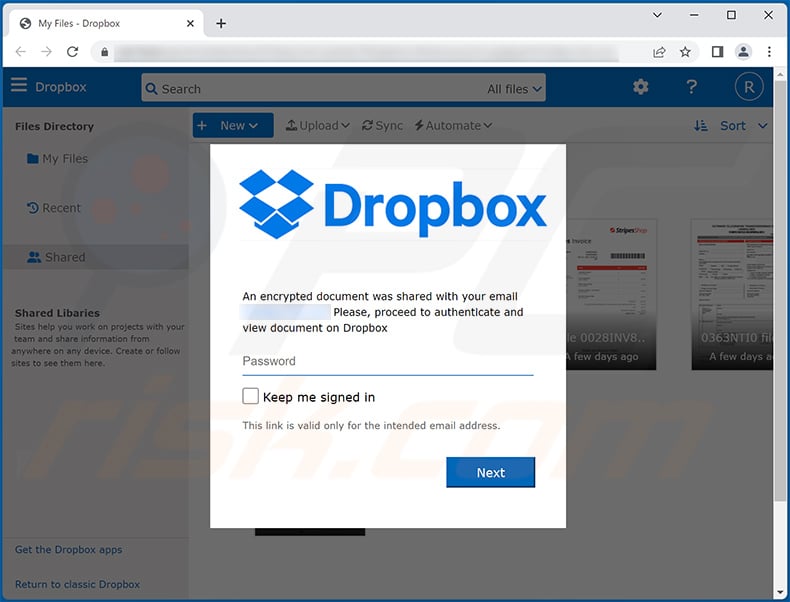Click the 'This link is valid only' note

tap(371, 425)
